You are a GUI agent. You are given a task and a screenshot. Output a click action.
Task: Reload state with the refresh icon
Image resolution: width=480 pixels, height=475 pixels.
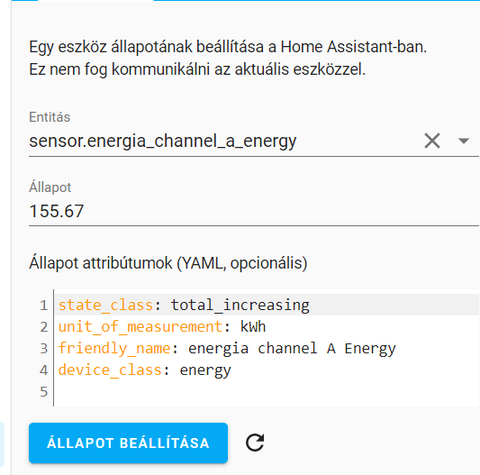(255, 443)
